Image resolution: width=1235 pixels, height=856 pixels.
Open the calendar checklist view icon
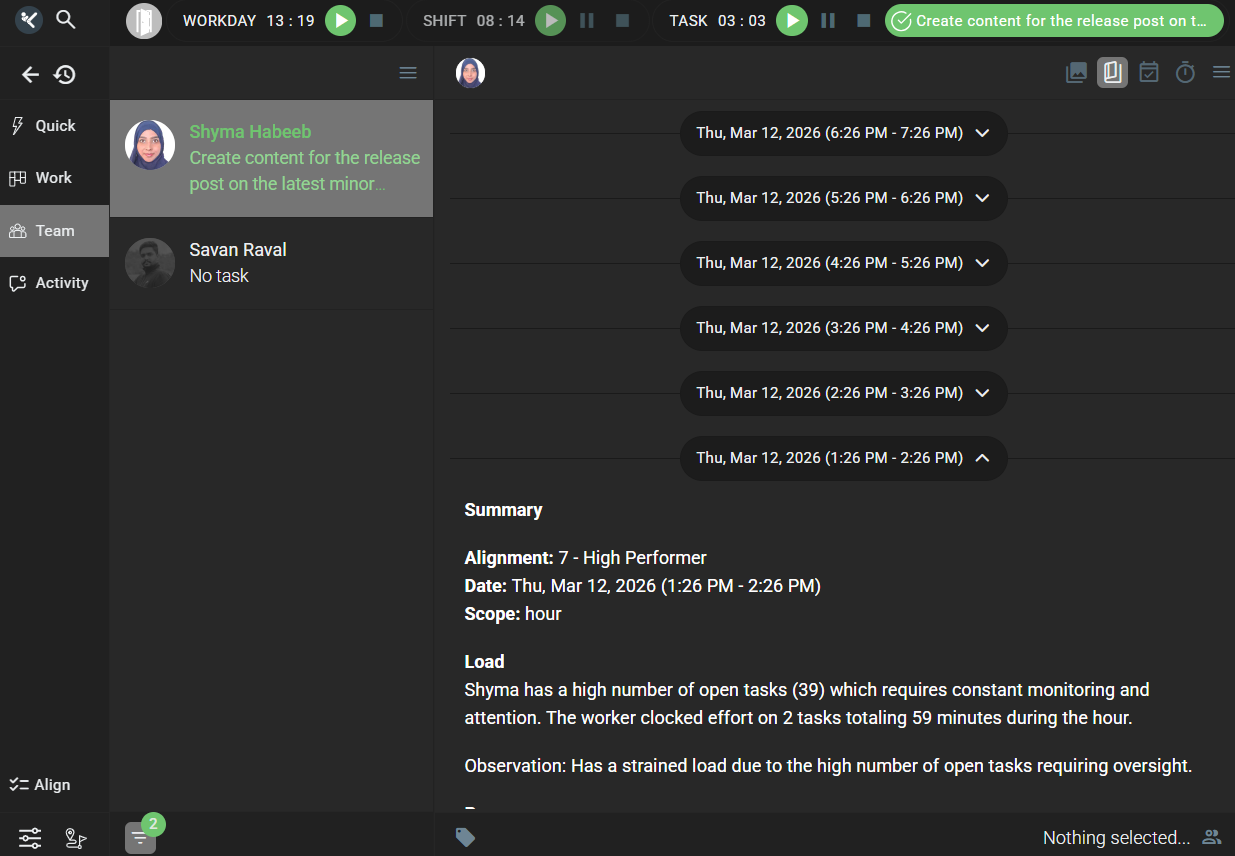(1149, 73)
